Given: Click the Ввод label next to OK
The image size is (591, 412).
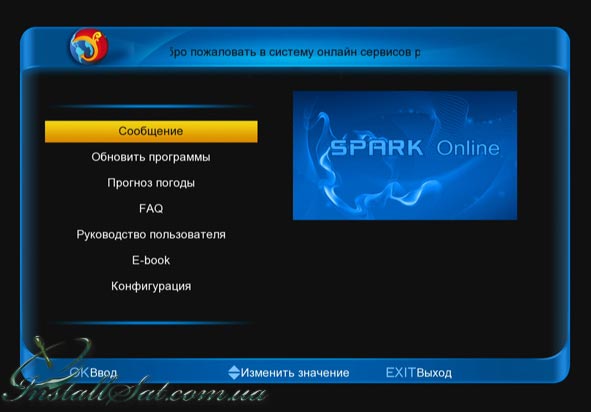Looking at the screenshot, I should [x=103, y=373].
